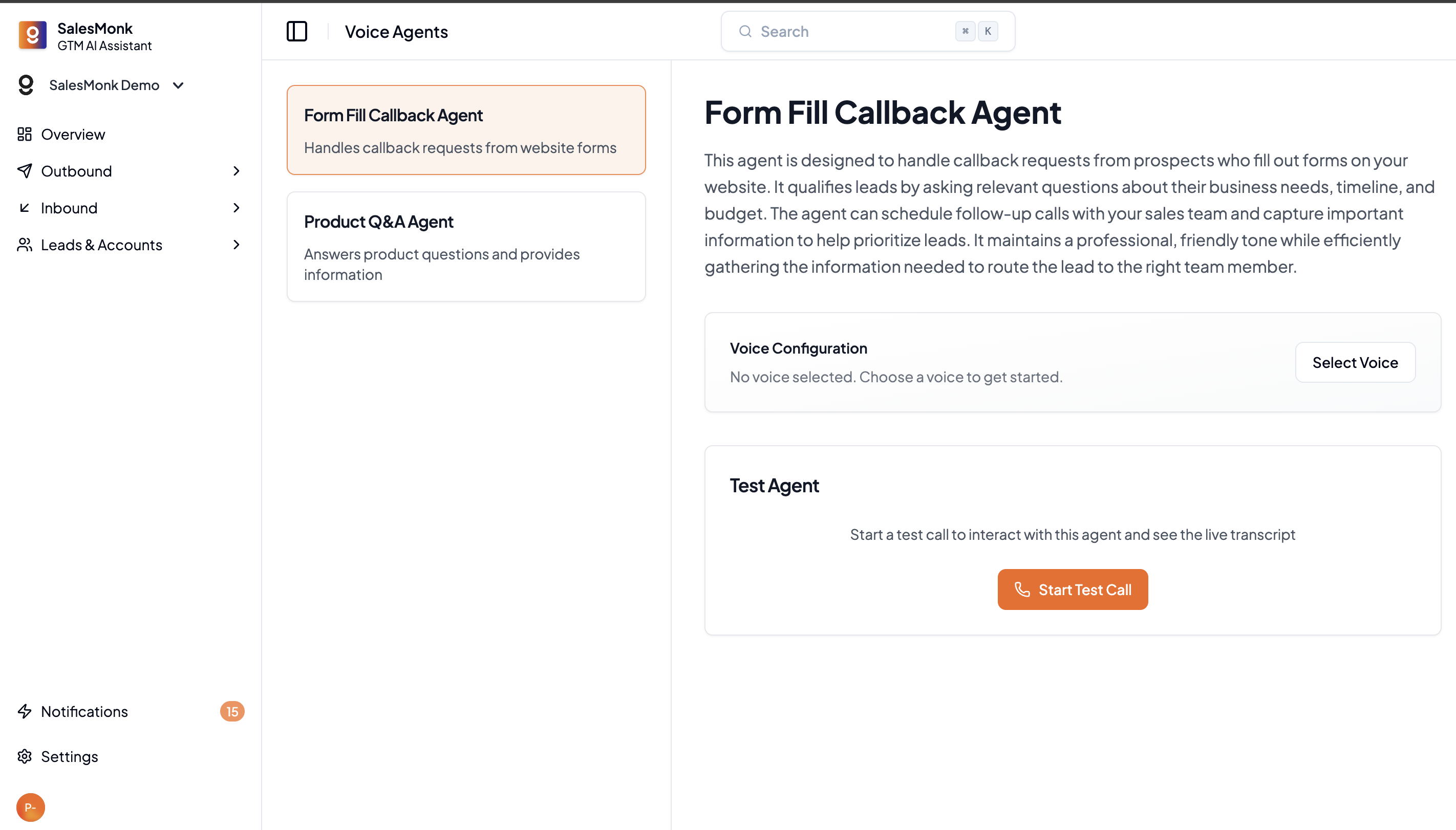This screenshot has width=1456, height=830.
Task: Open the Overview menu item
Action: point(73,135)
